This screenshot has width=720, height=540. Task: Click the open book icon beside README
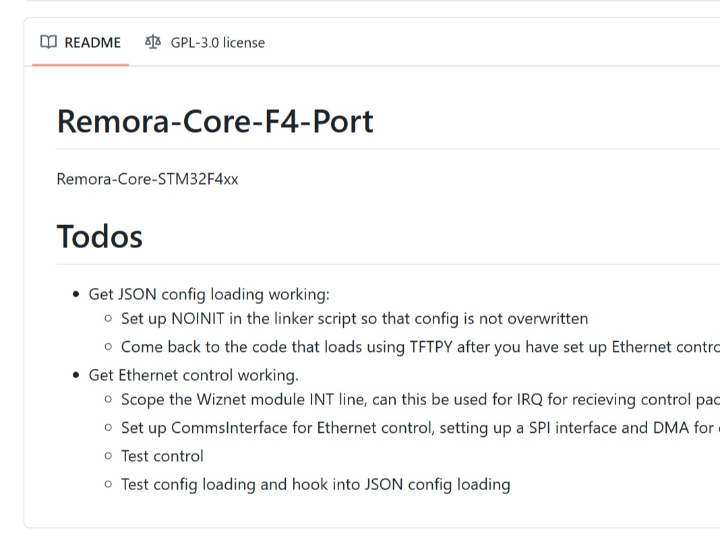48,42
